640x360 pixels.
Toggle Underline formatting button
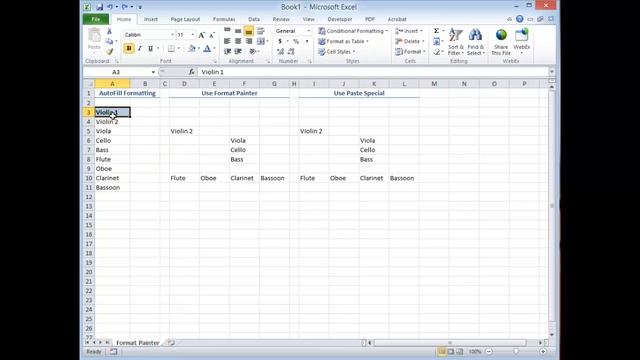coord(150,49)
